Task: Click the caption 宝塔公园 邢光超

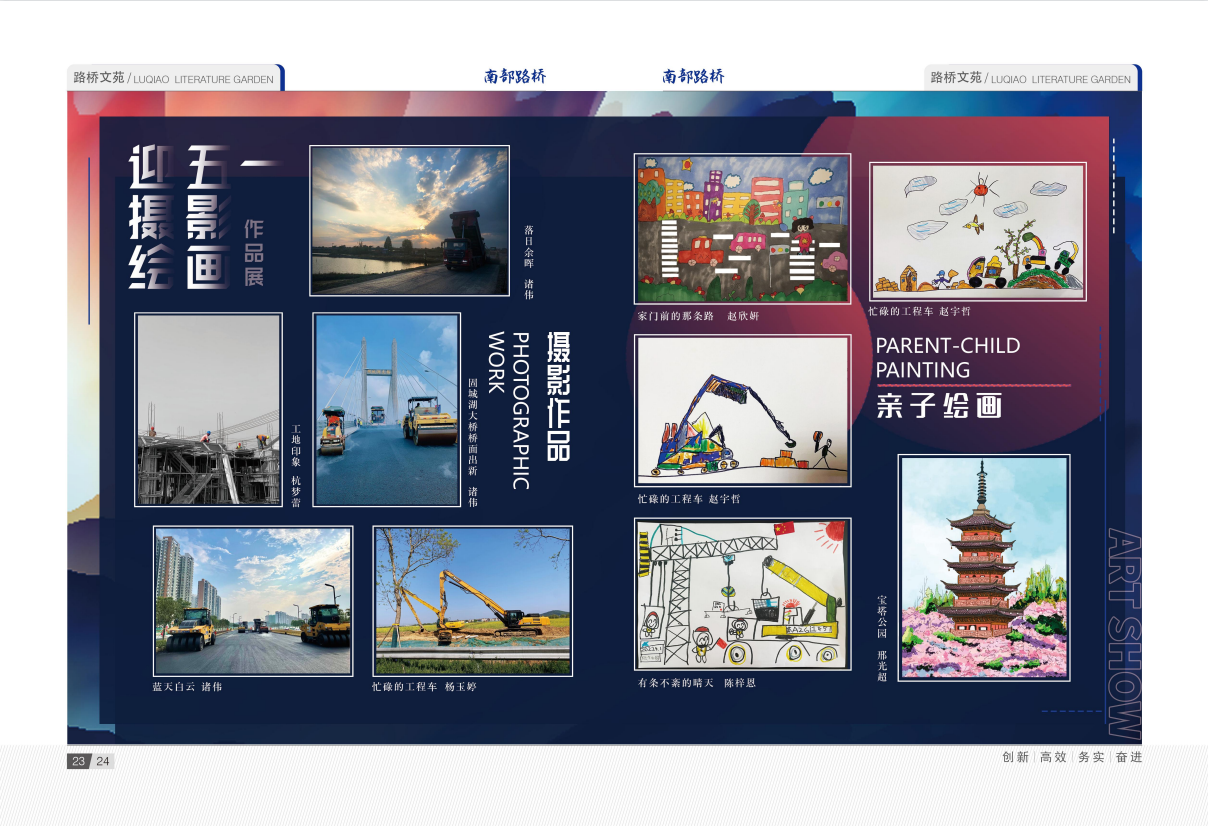Action: (x=882, y=639)
